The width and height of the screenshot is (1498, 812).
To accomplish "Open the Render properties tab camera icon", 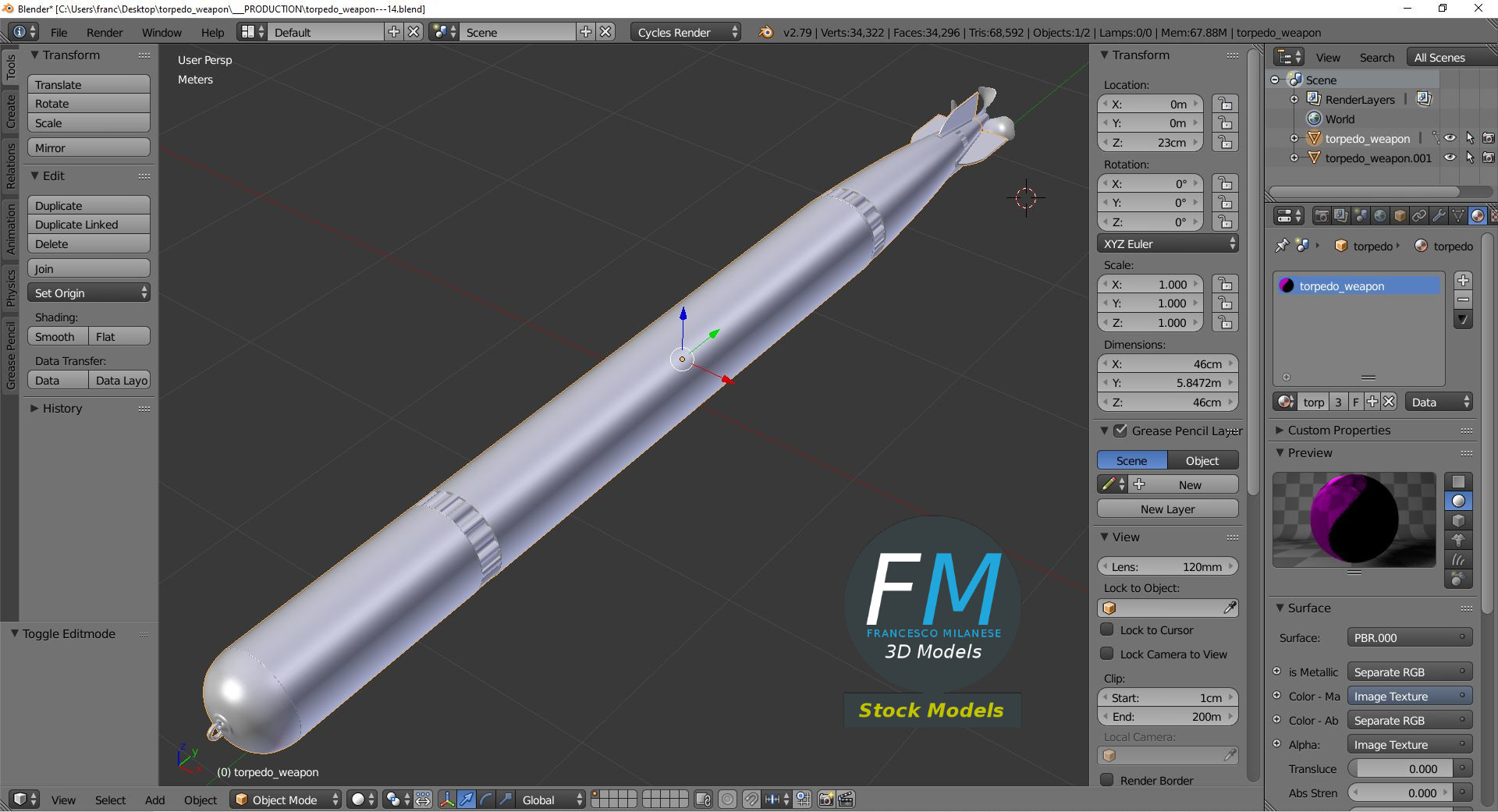I will 1322,216.
